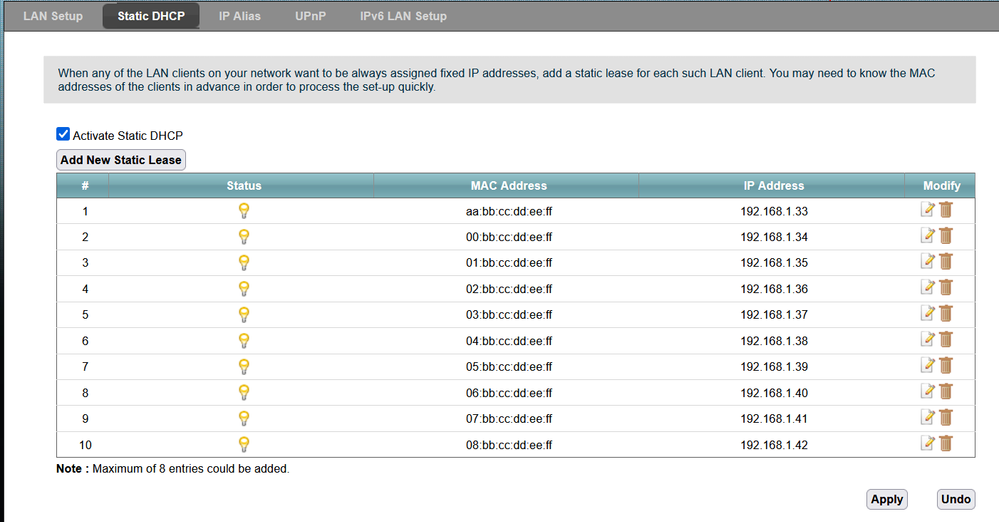Toggle the status bulb for 192.168.1.40

click(x=243, y=392)
